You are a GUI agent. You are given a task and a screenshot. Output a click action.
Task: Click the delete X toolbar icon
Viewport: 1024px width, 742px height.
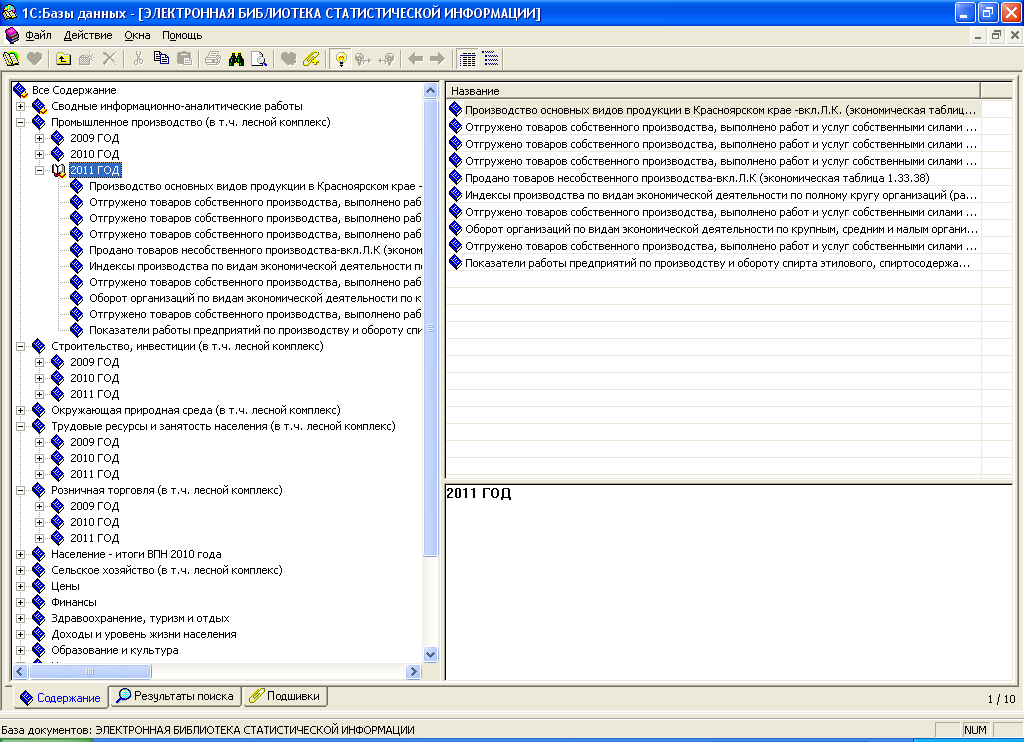[x=109, y=59]
